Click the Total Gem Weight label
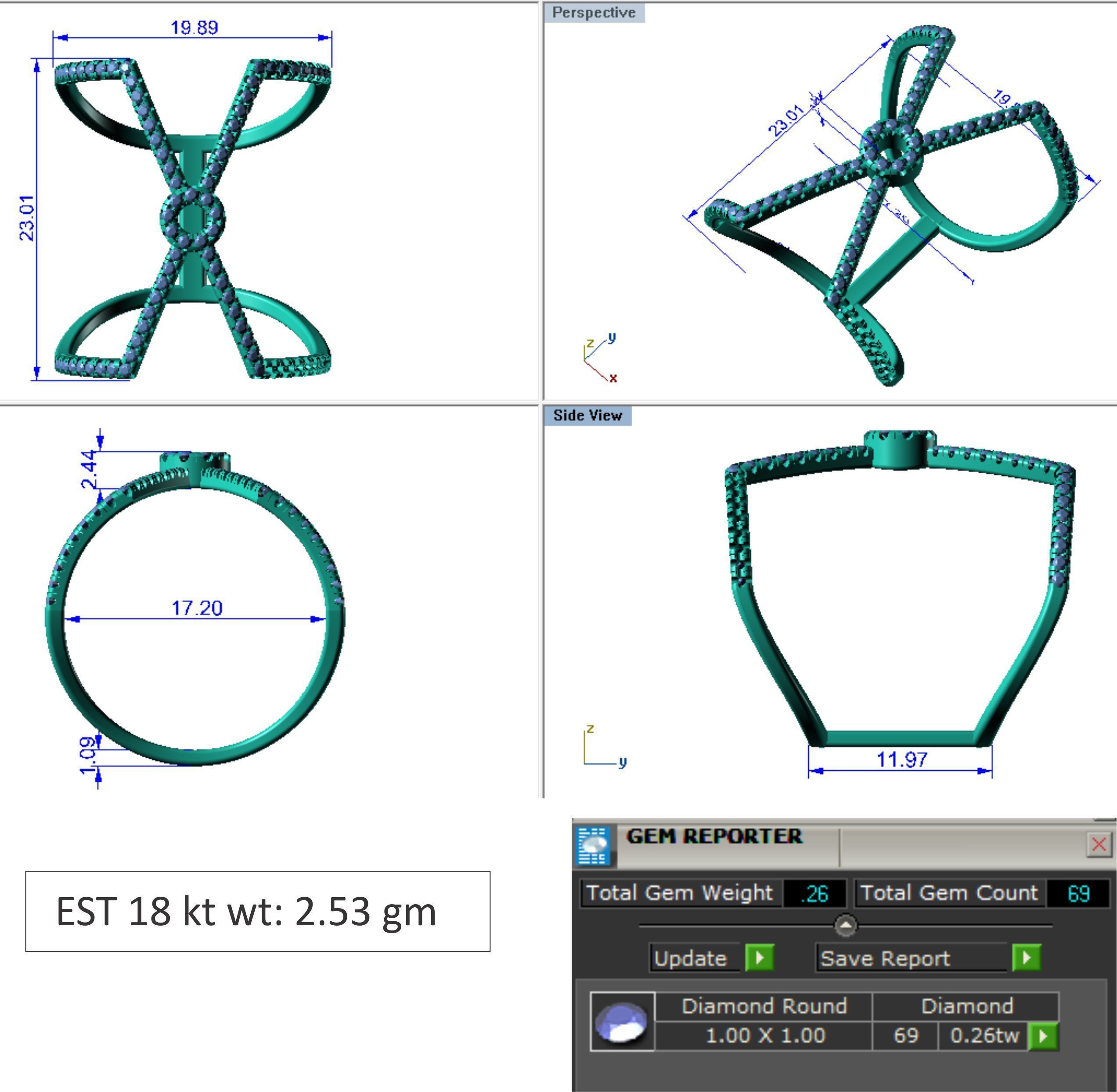This screenshot has width=1117, height=1092. pos(681,893)
